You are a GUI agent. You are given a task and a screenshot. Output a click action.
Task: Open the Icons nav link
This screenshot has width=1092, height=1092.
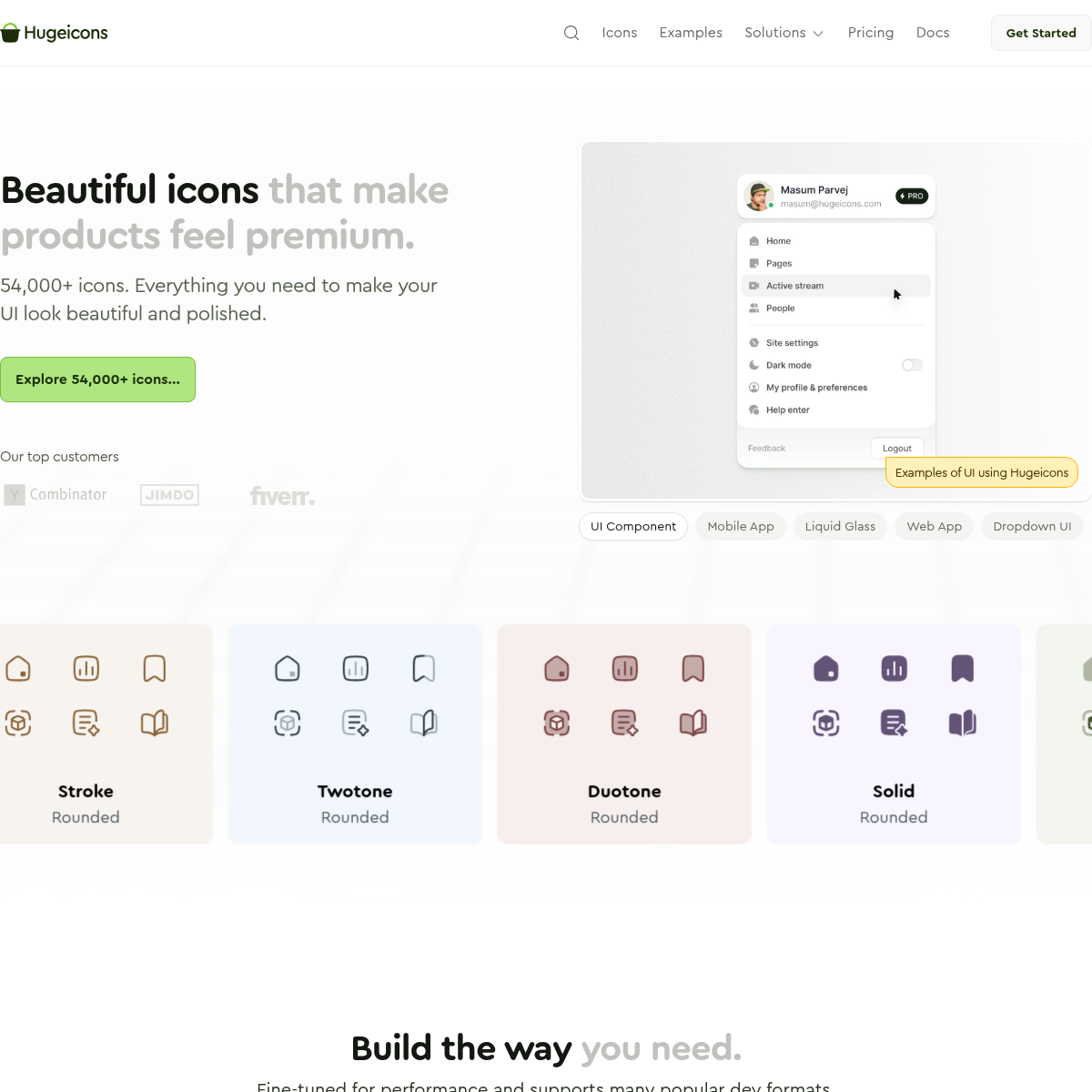pyautogui.click(x=620, y=33)
